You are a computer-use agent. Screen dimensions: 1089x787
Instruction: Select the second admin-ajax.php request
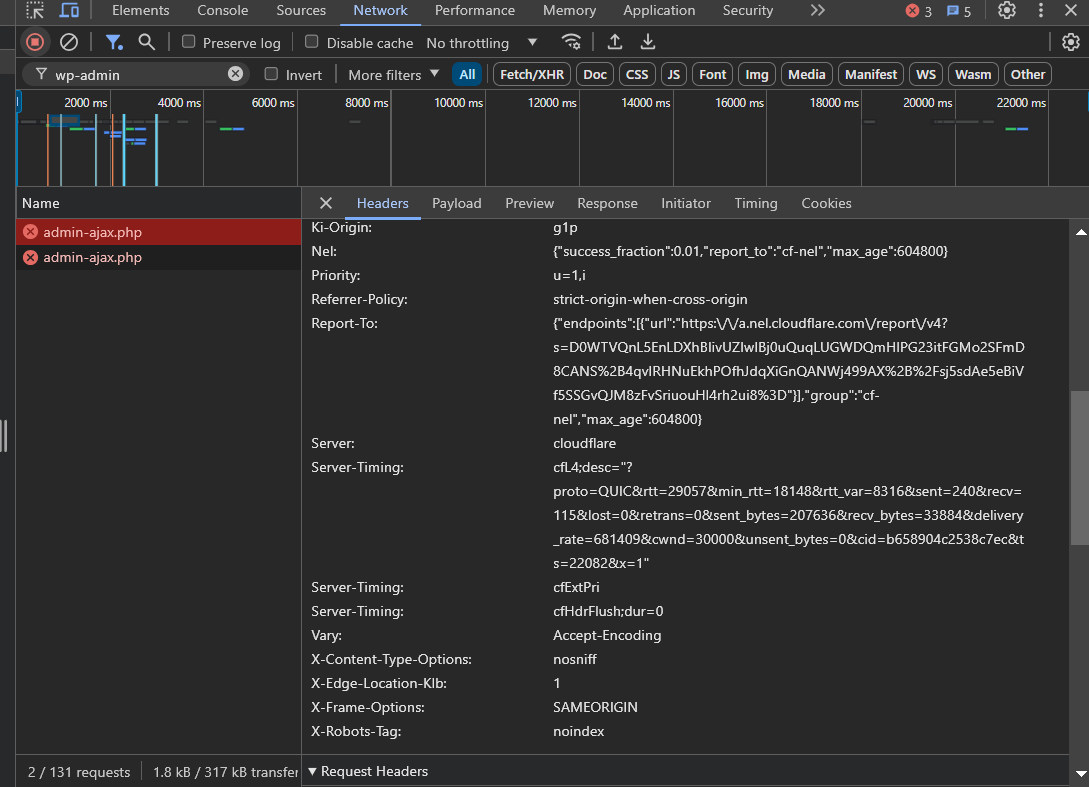coord(92,257)
